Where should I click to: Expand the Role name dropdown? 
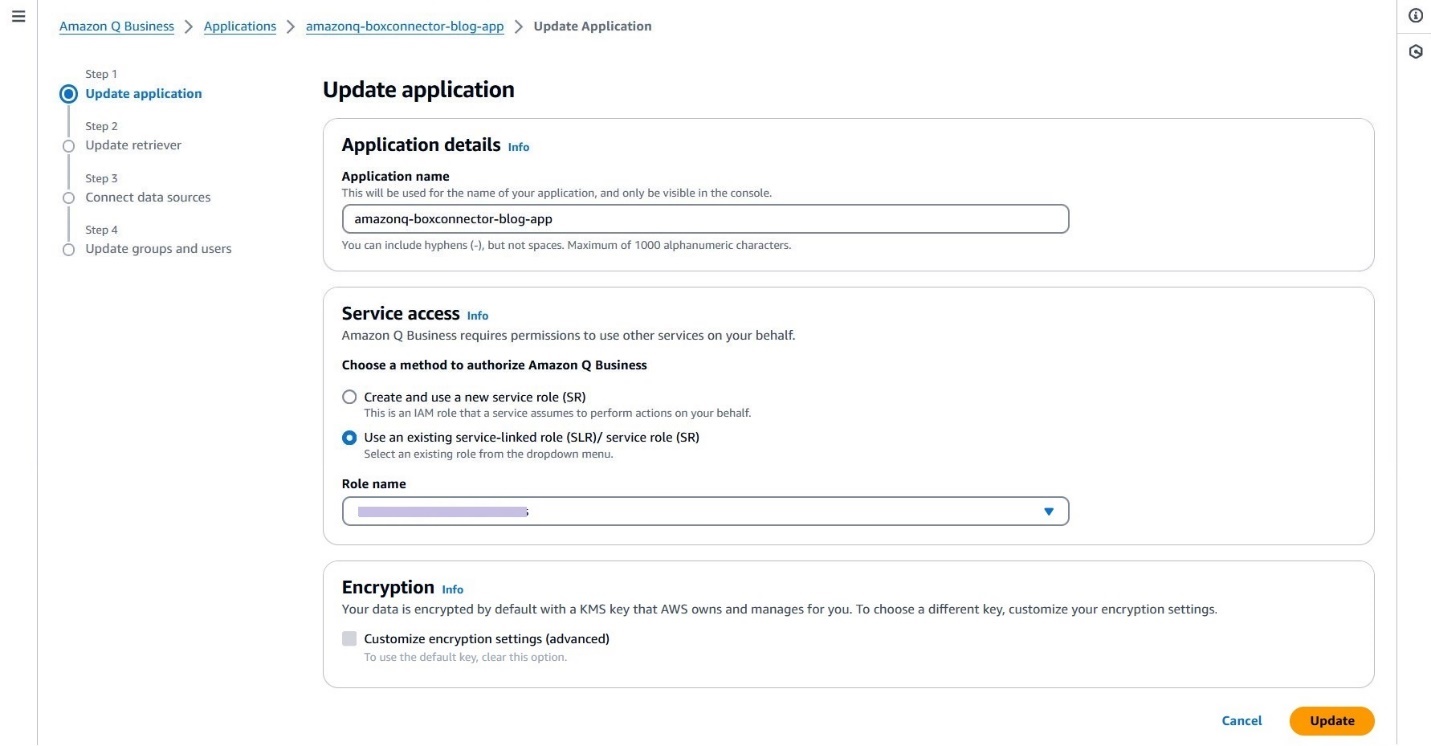[705, 511]
